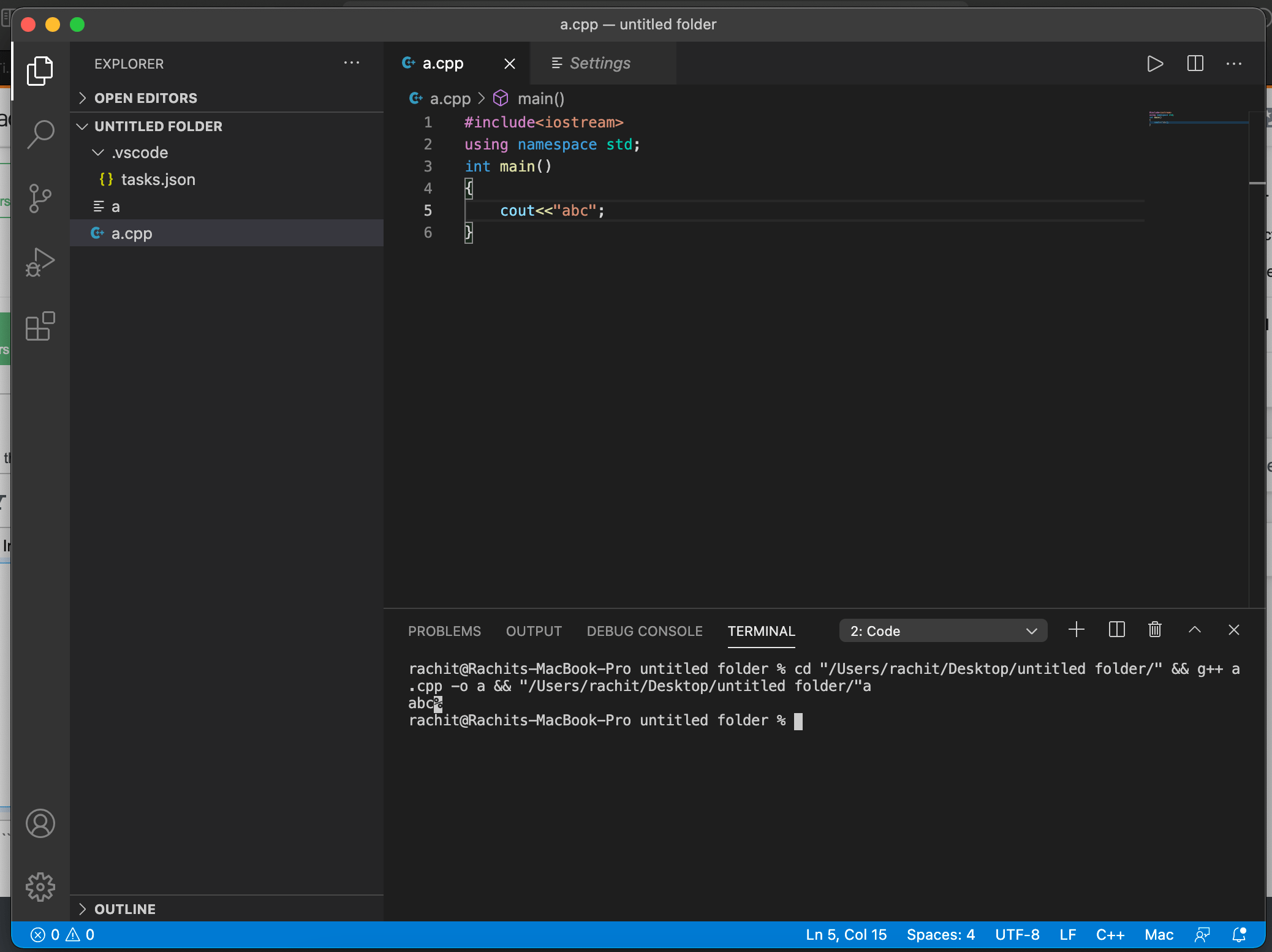Image resolution: width=1272 pixels, height=952 pixels.
Task: Maximize the panel with the chevron
Action: point(1194,630)
